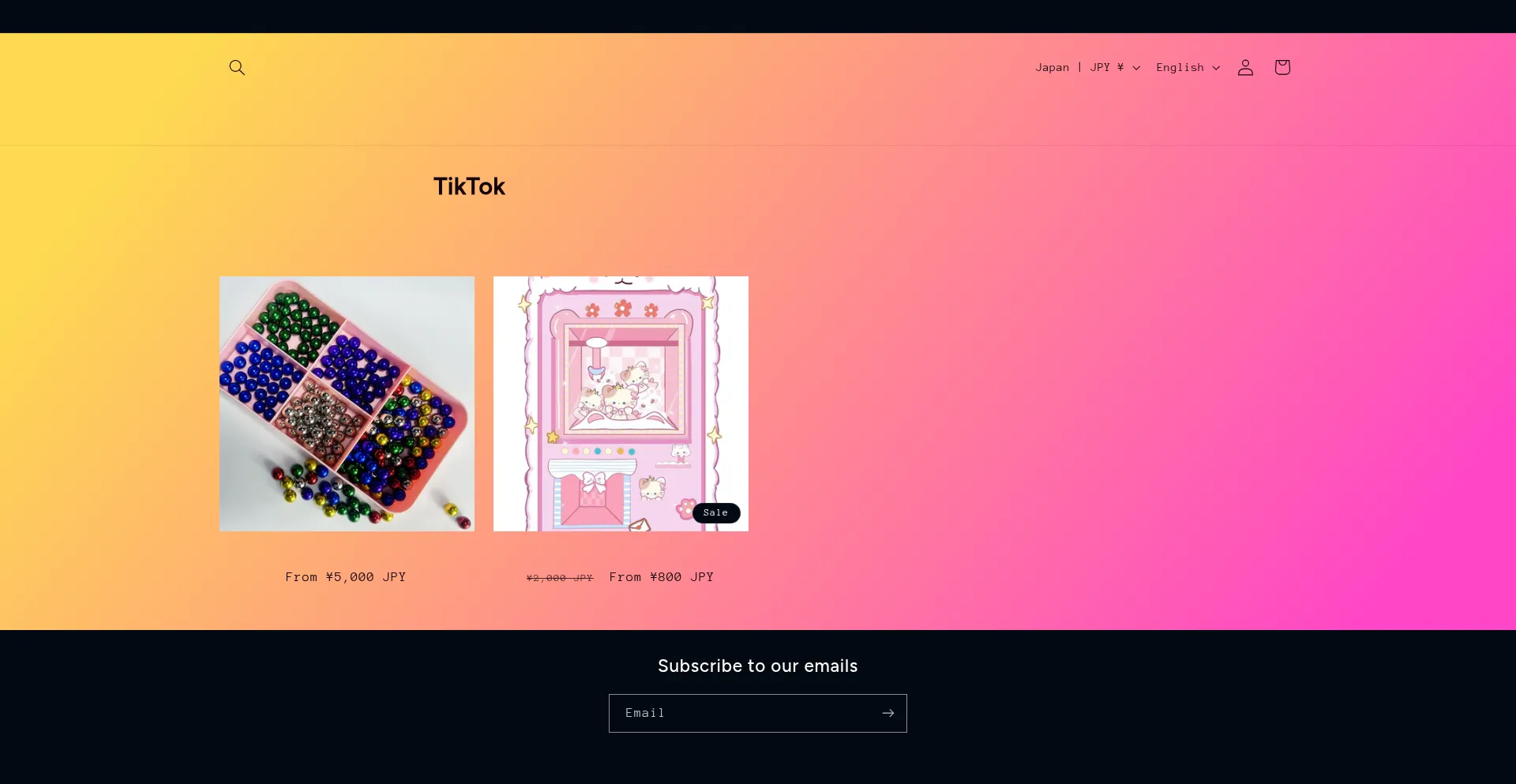
Task: Submit email with arrow icon
Action: tap(887, 713)
